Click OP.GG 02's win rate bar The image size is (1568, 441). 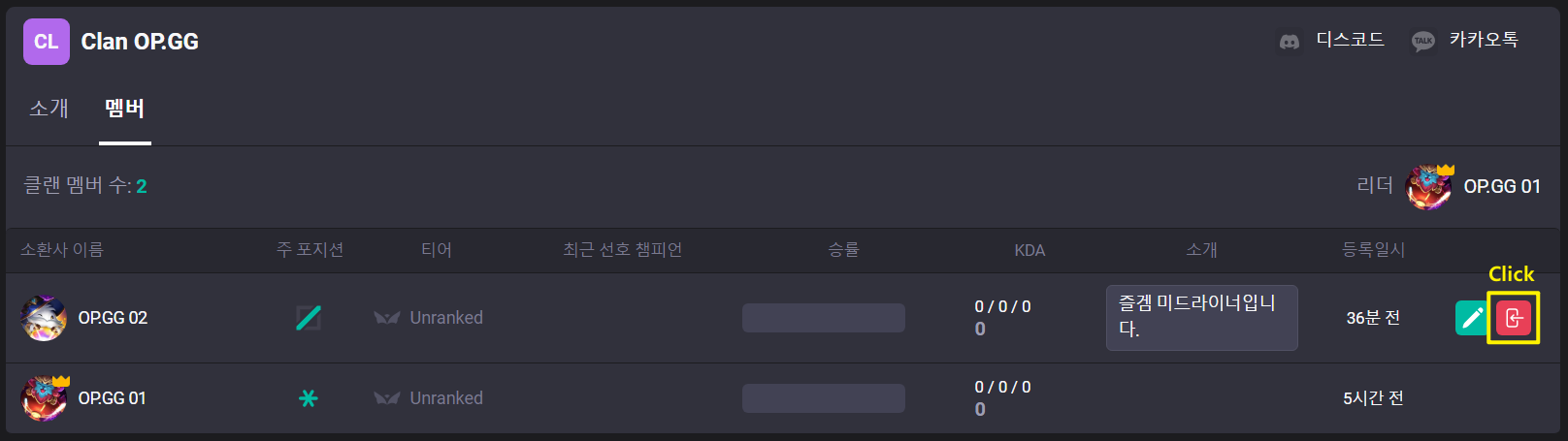824,318
